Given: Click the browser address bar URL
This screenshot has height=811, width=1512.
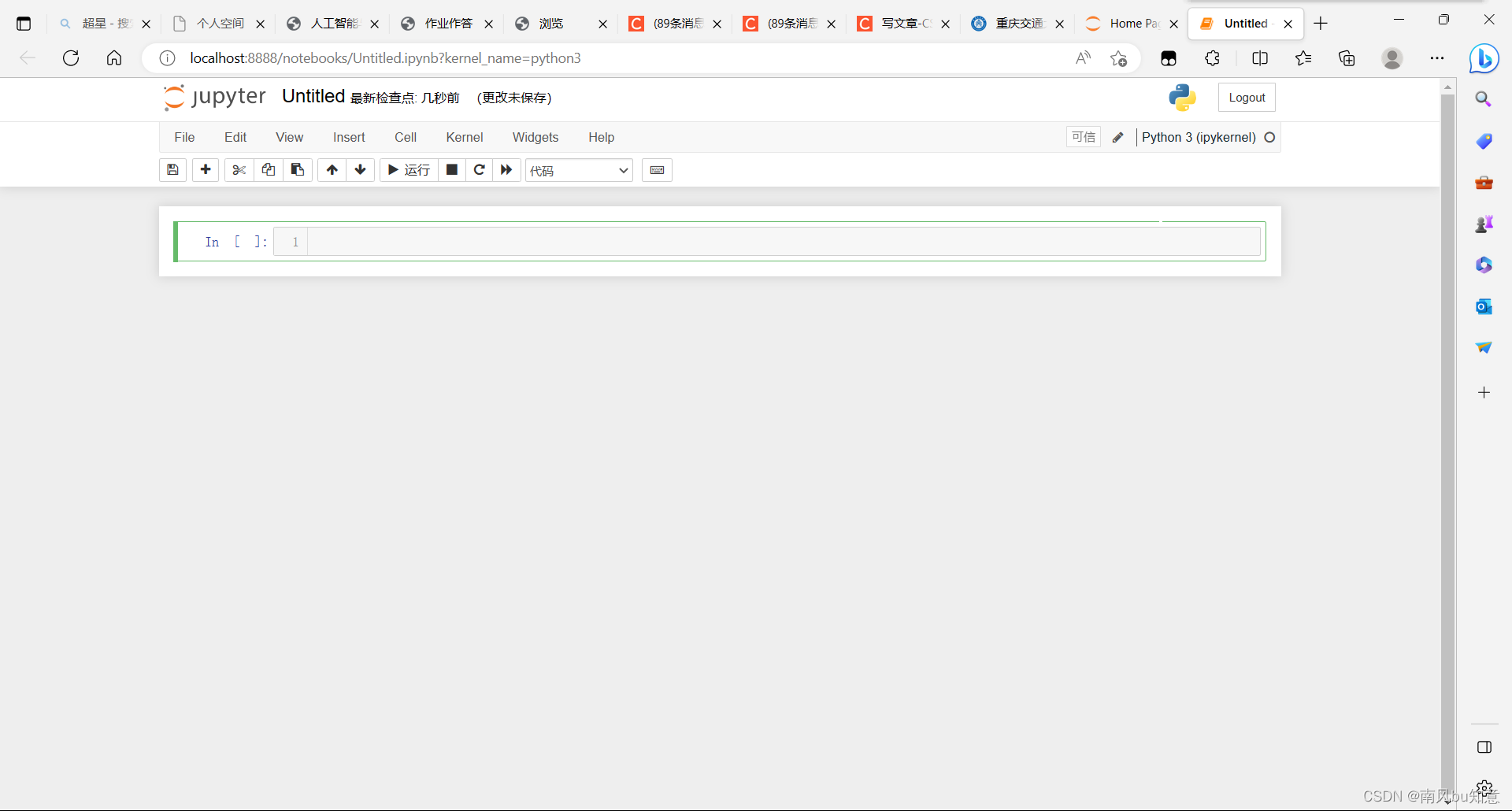Looking at the screenshot, I should pyautogui.click(x=386, y=58).
